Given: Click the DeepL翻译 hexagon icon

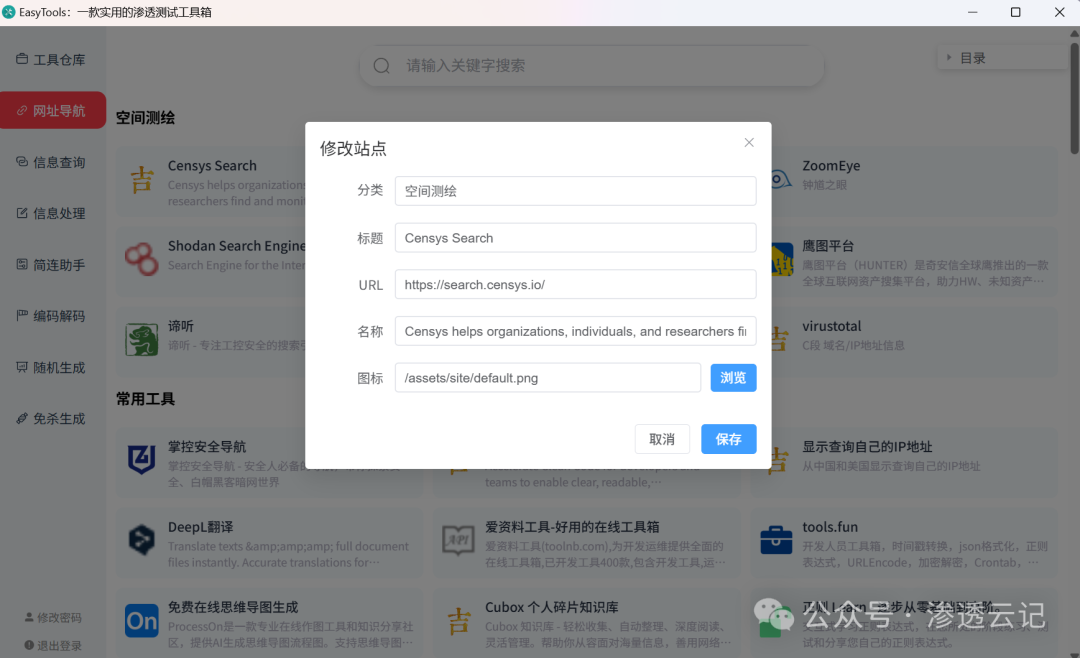Looking at the screenshot, I should click(x=142, y=539).
